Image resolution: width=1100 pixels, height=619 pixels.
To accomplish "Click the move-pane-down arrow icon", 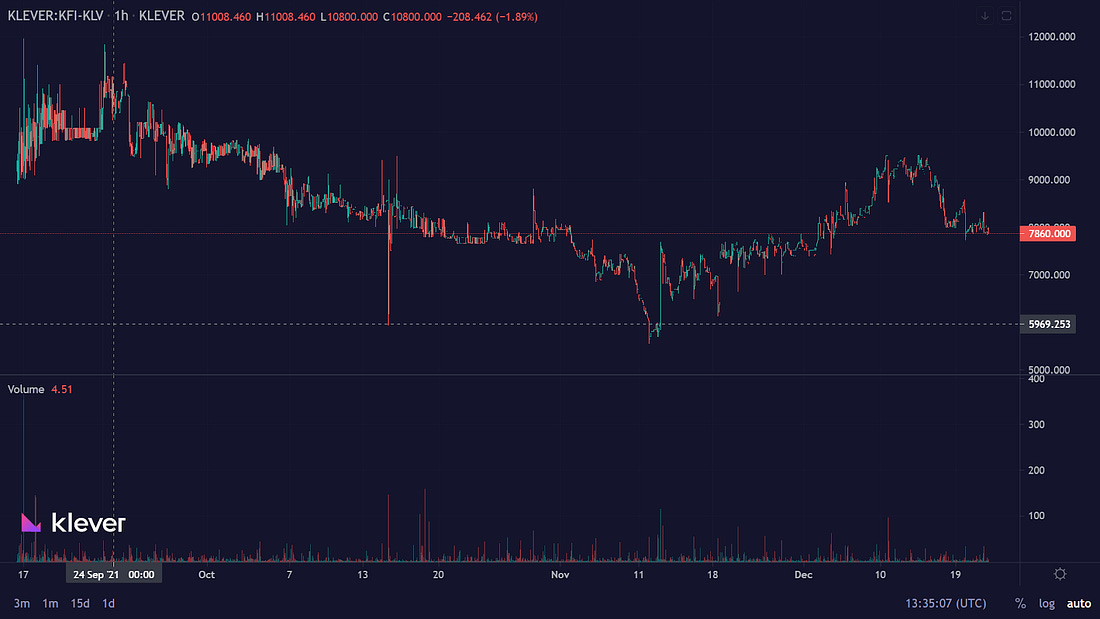I will (x=985, y=16).
